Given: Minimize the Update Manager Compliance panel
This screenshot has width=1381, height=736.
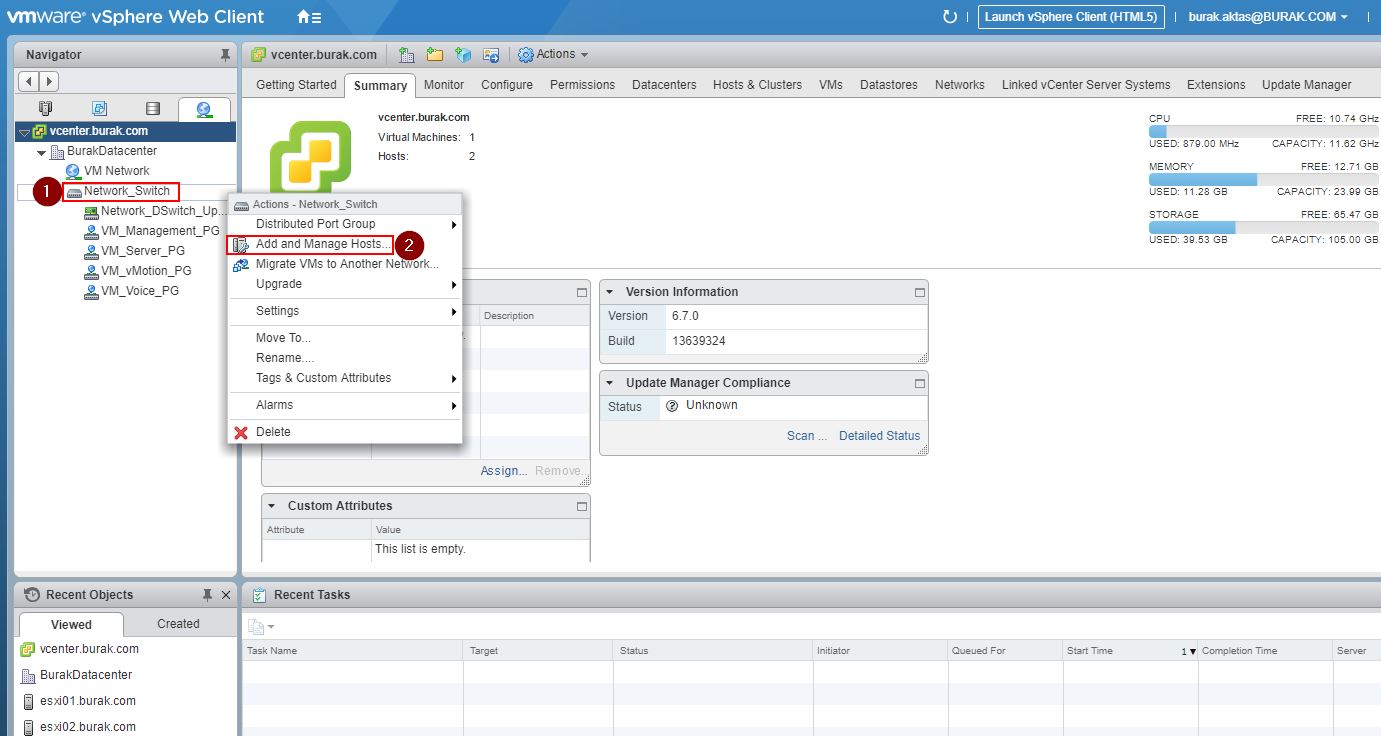Looking at the screenshot, I should (x=919, y=383).
